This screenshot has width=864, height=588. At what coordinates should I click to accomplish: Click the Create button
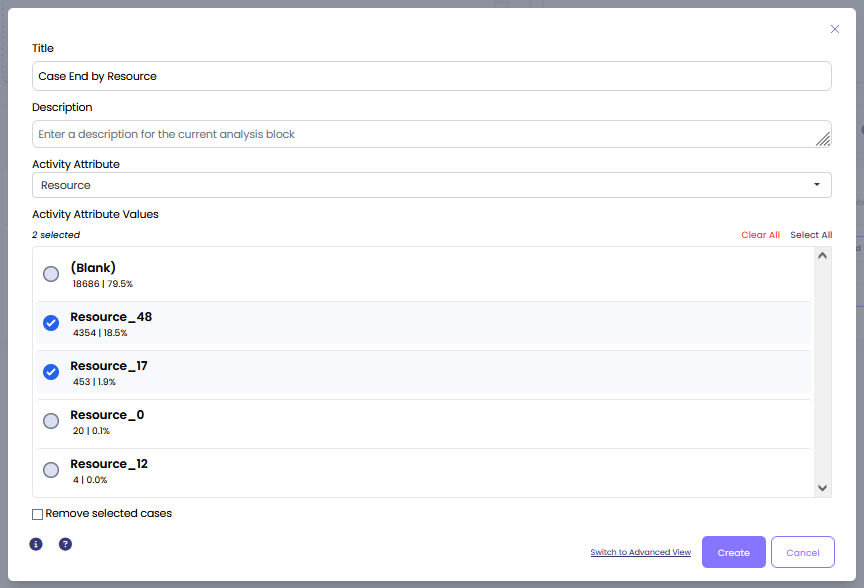(733, 552)
